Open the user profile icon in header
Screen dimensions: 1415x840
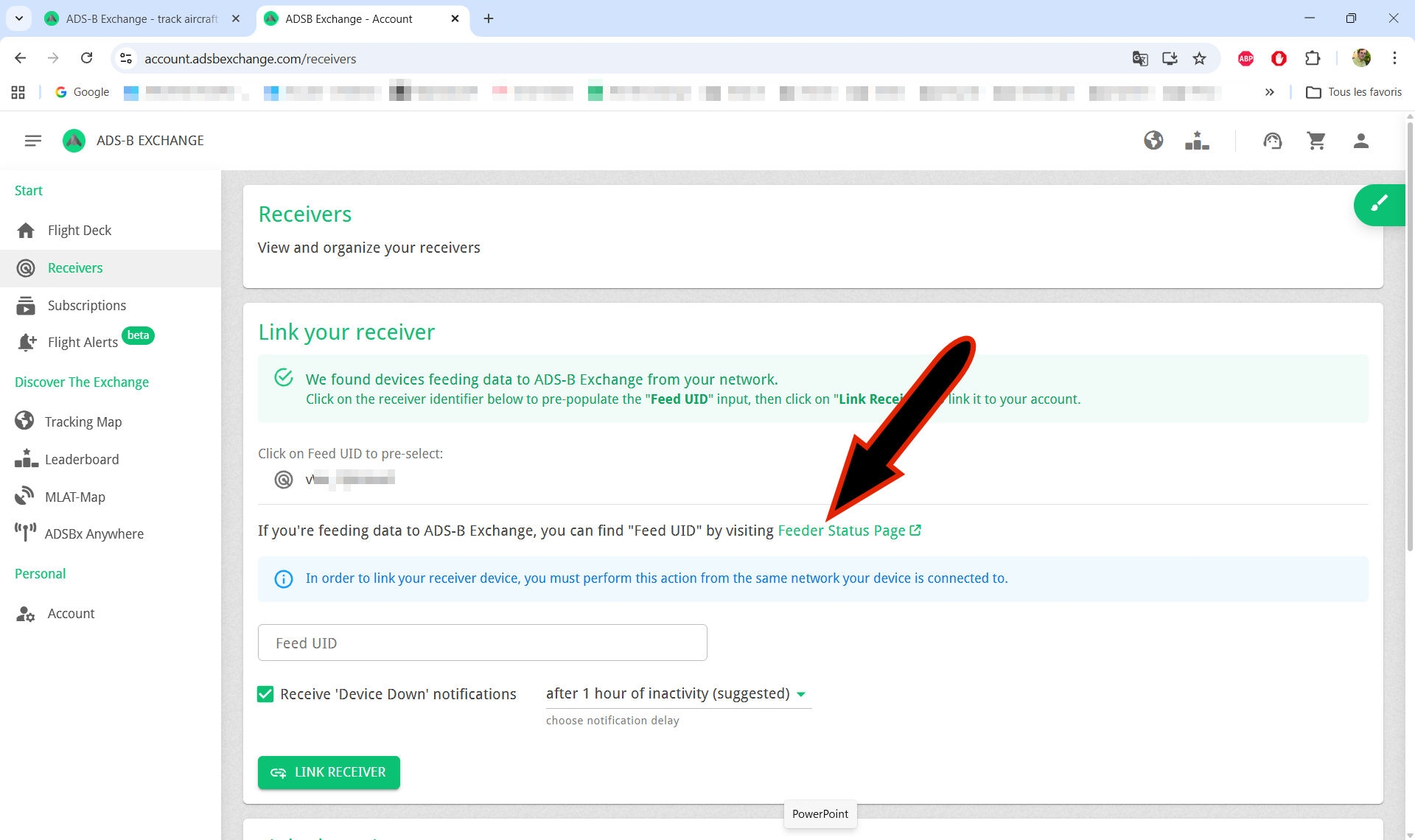[x=1360, y=140]
